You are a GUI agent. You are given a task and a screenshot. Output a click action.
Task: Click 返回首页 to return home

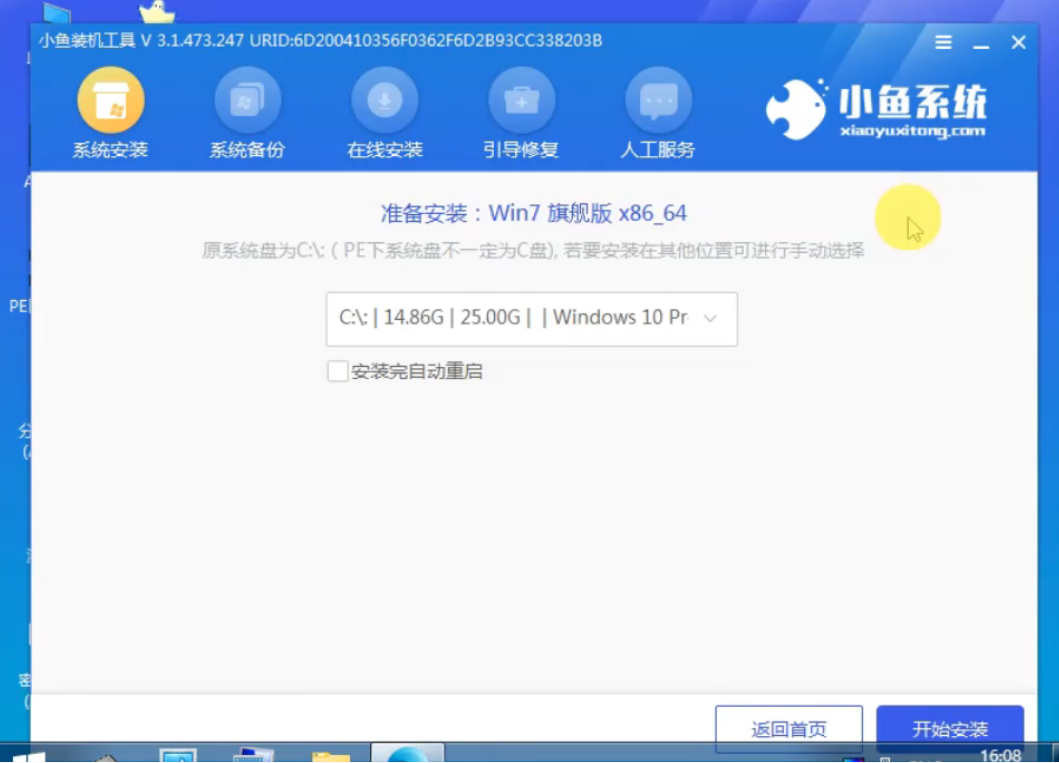point(789,729)
